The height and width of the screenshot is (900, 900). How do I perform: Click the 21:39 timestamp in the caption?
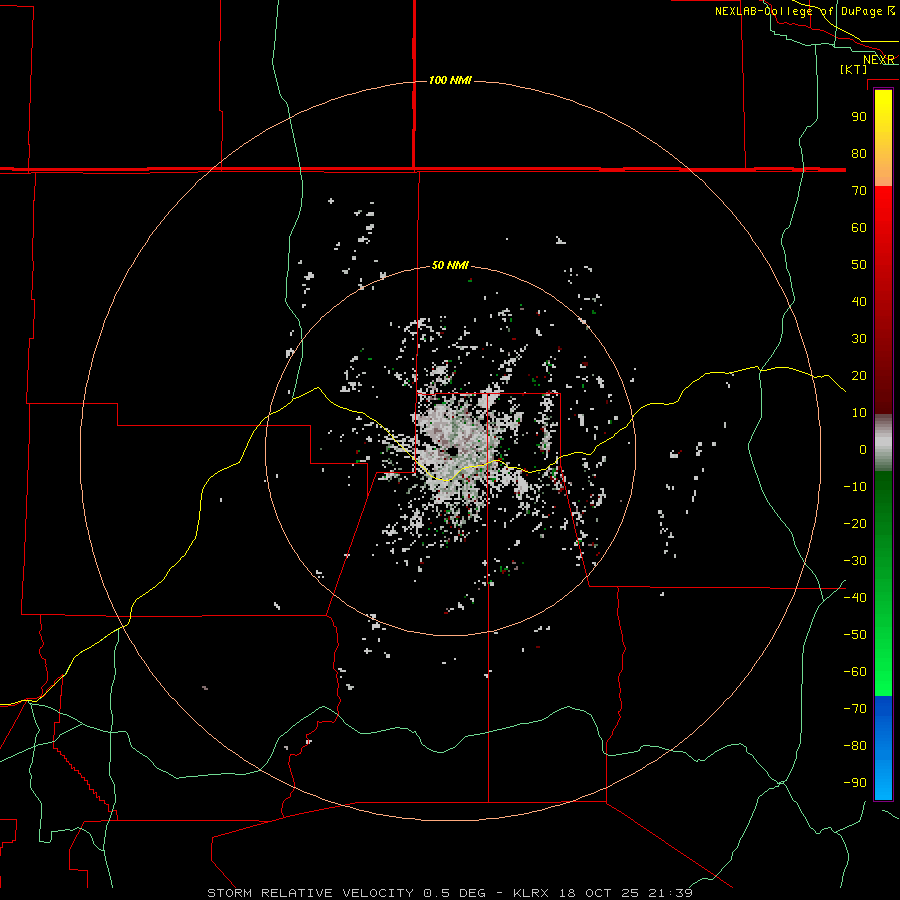click(670, 893)
